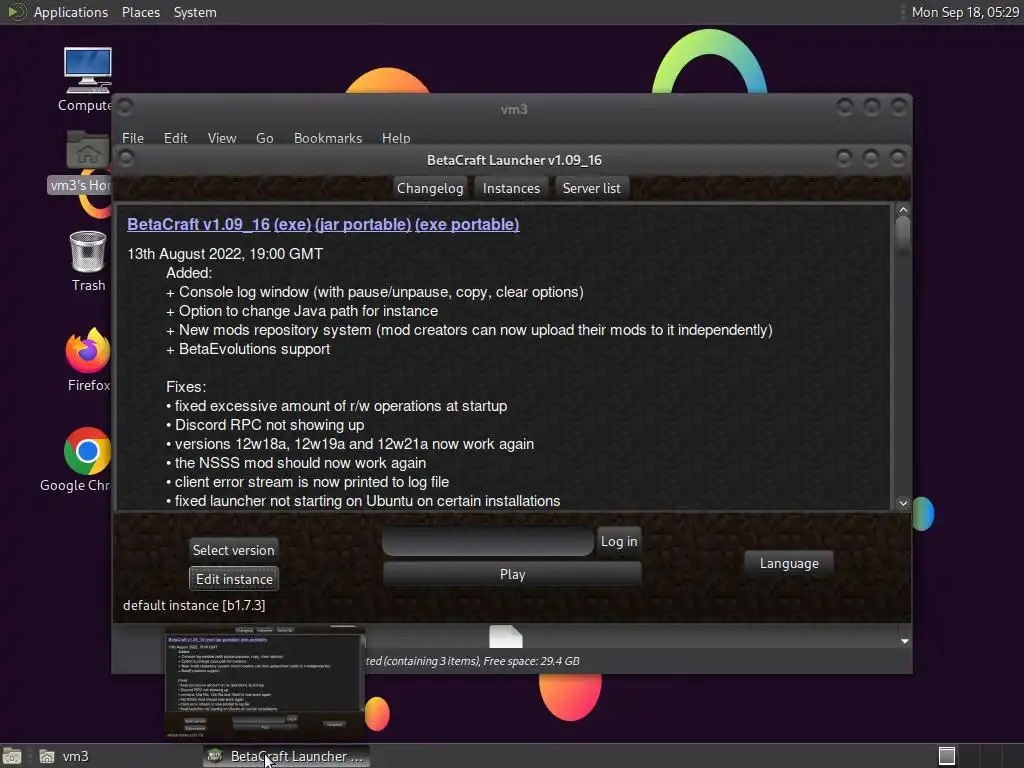Click the vm3 window title bar menu button

125,106
